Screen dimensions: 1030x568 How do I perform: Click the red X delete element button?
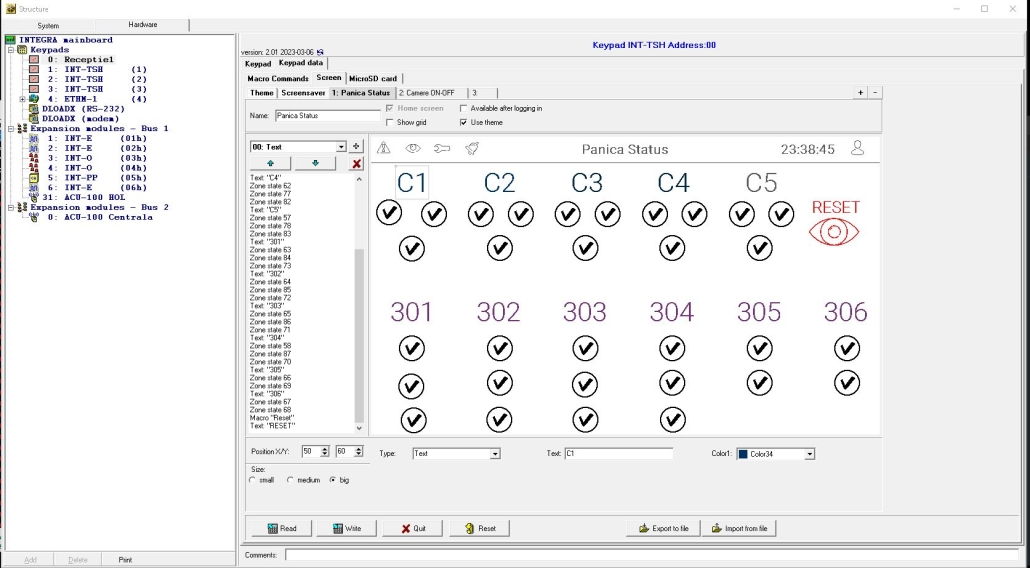(356, 163)
